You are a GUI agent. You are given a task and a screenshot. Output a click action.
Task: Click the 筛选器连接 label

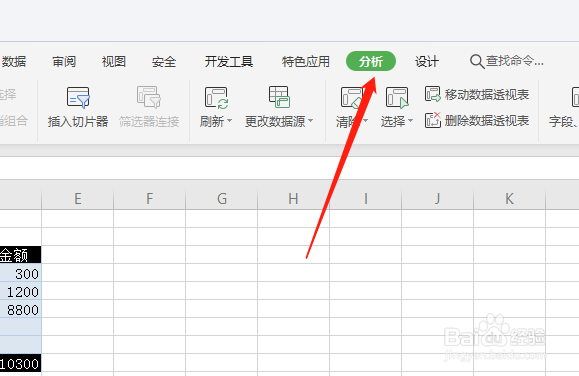tap(149, 121)
